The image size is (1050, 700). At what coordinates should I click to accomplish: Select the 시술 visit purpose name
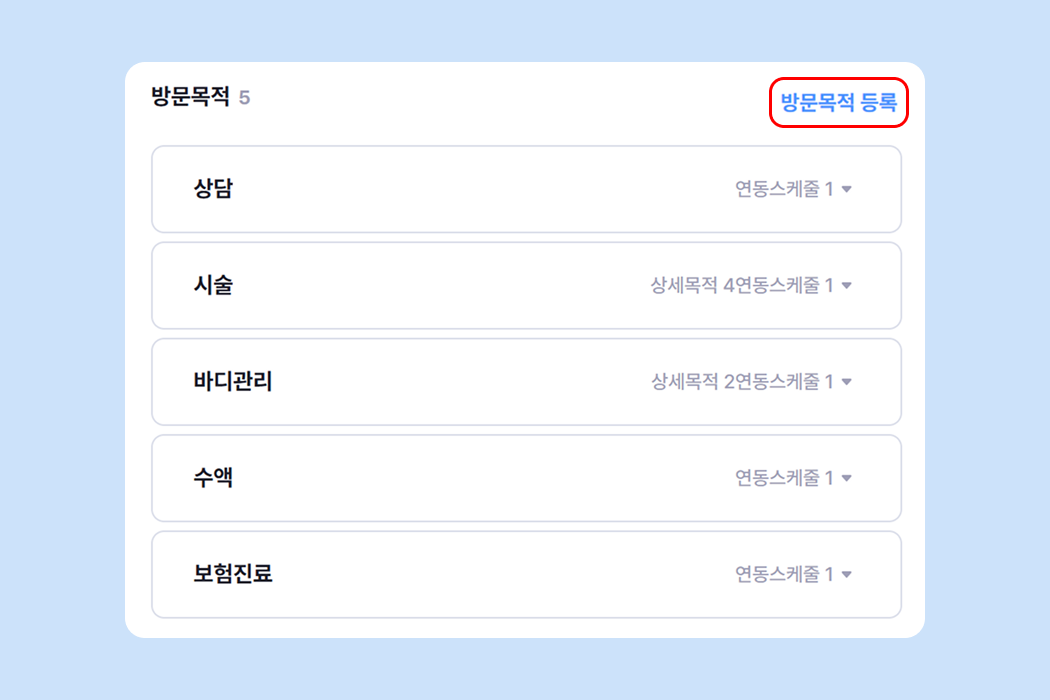coord(213,285)
